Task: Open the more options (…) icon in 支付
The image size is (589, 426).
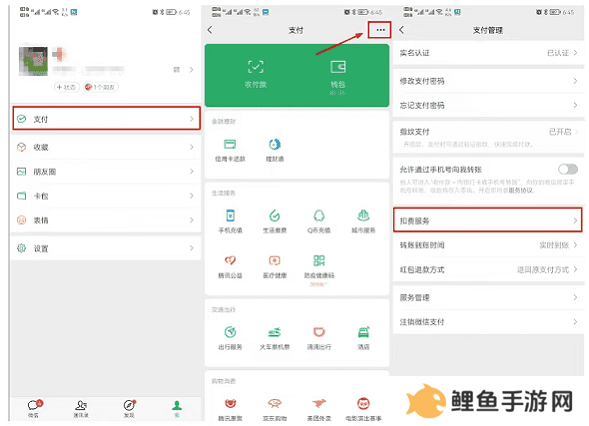Action: point(380,30)
